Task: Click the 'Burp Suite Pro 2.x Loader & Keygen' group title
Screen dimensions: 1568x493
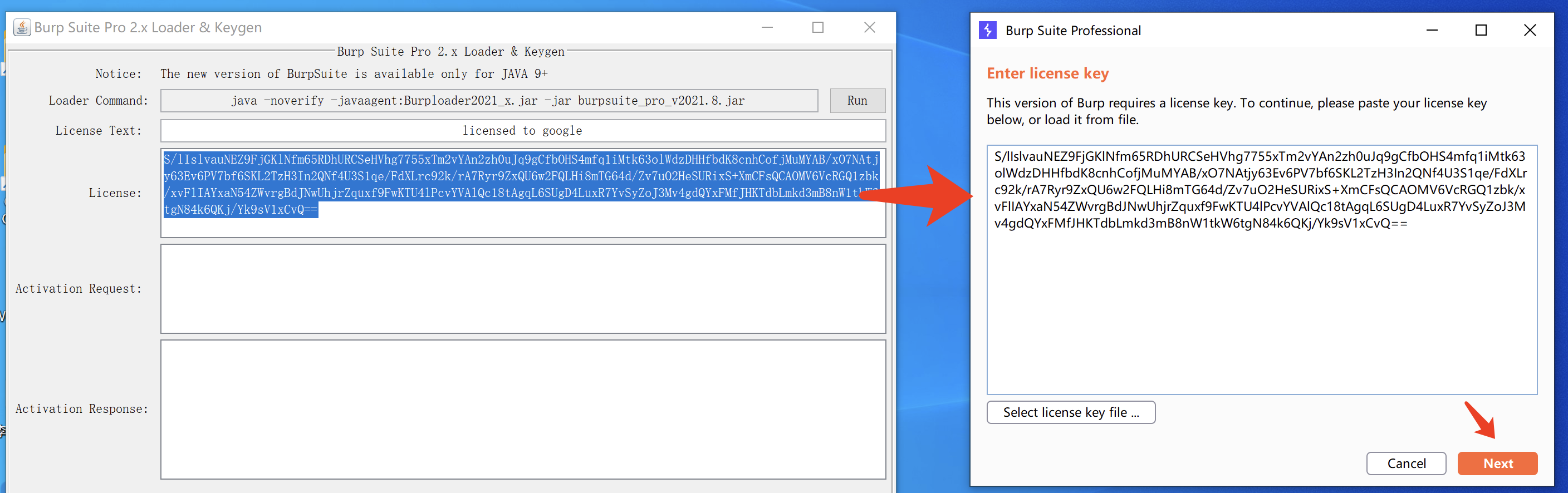Action: (x=450, y=52)
